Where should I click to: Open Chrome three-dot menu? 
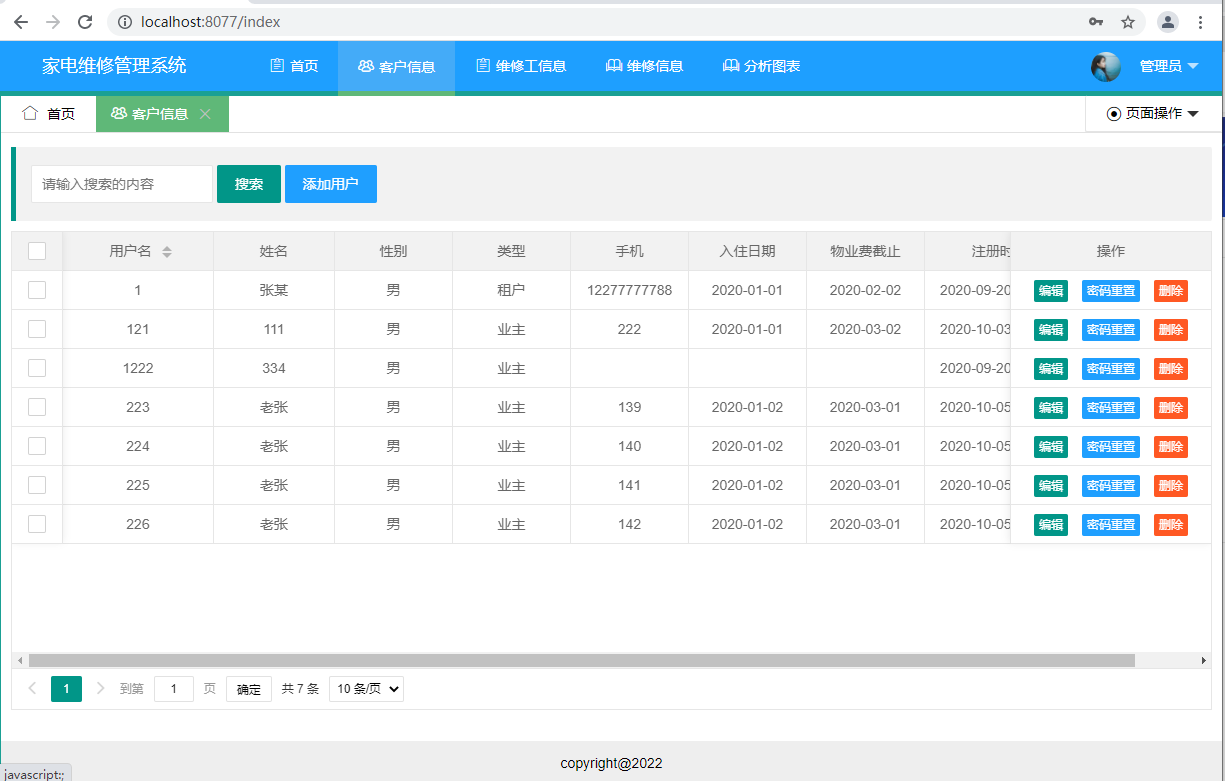point(1201,22)
